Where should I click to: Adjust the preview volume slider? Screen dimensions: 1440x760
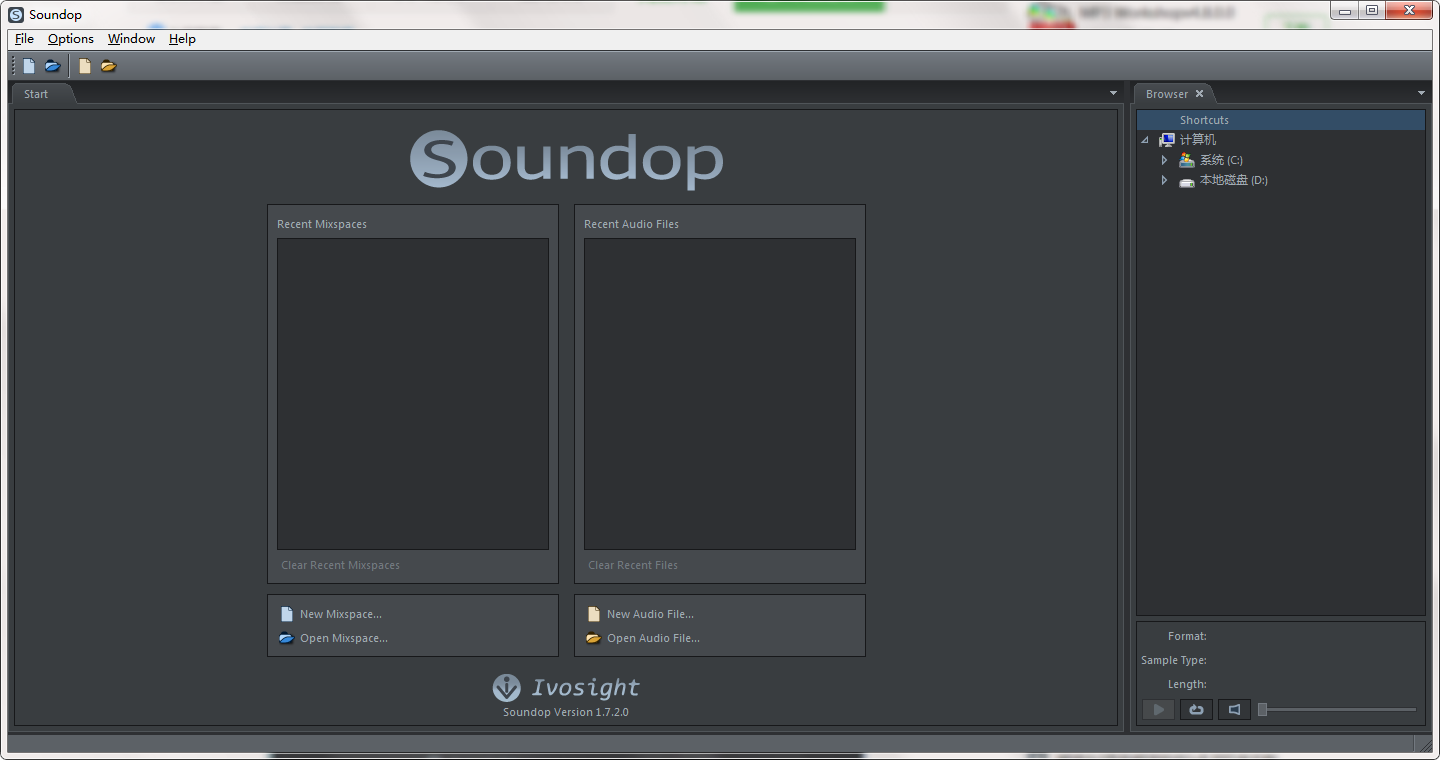coord(1337,709)
